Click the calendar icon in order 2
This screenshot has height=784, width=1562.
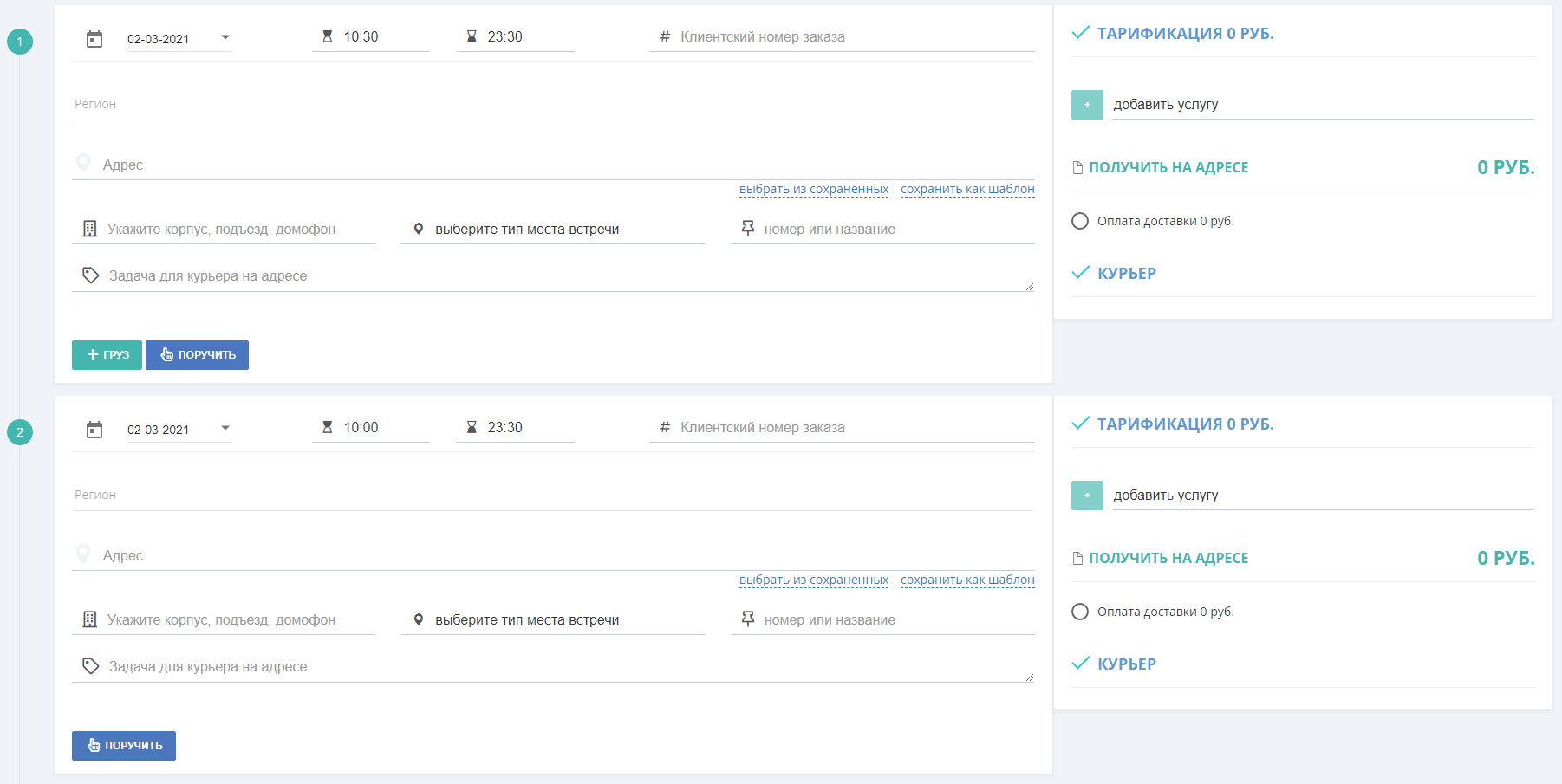pyautogui.click(x=94, y=430)
